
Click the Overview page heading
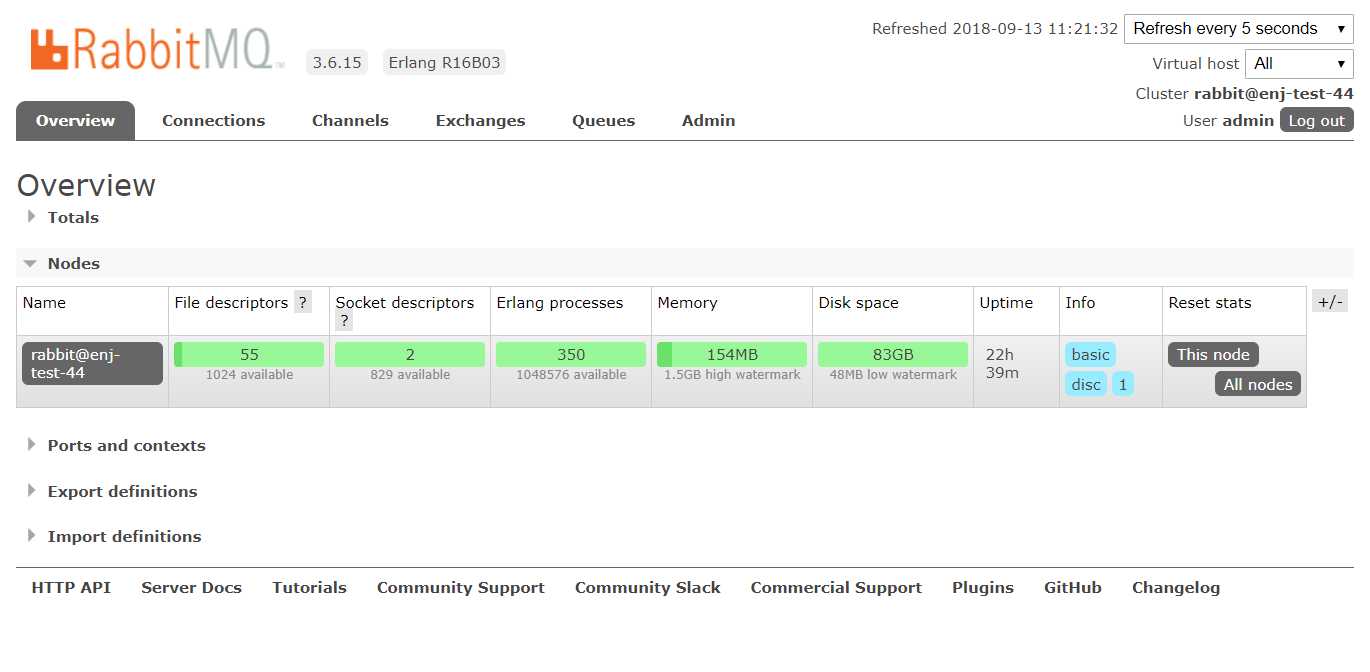[86, 185]
